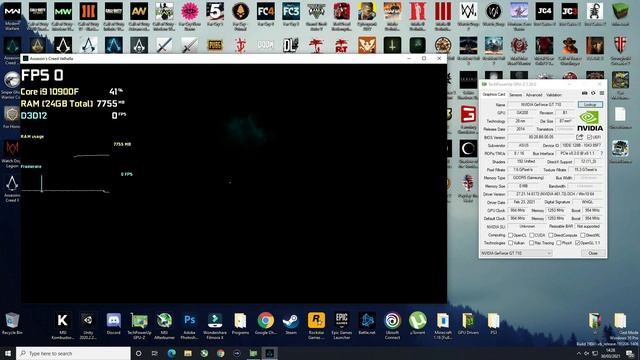The width and height of the screenshot is (640, 360).
Task: Launch Epic Games Launcher shortcut
Action: click(x=341, y=321)
